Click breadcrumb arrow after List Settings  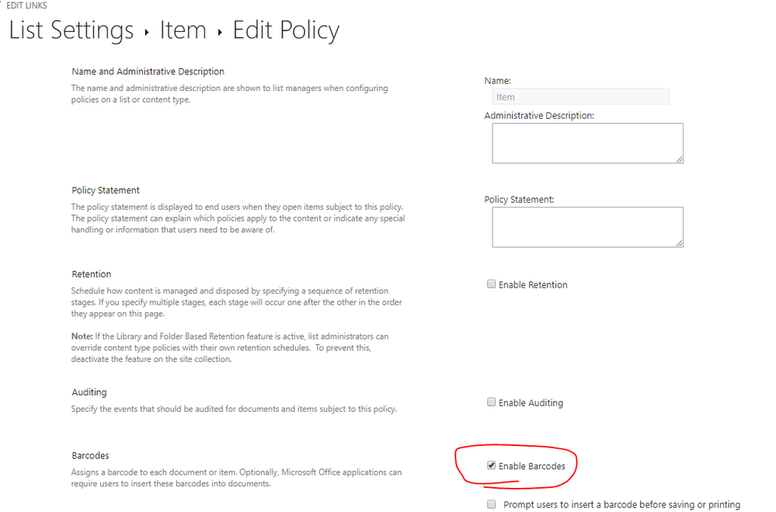click(147, 33)
